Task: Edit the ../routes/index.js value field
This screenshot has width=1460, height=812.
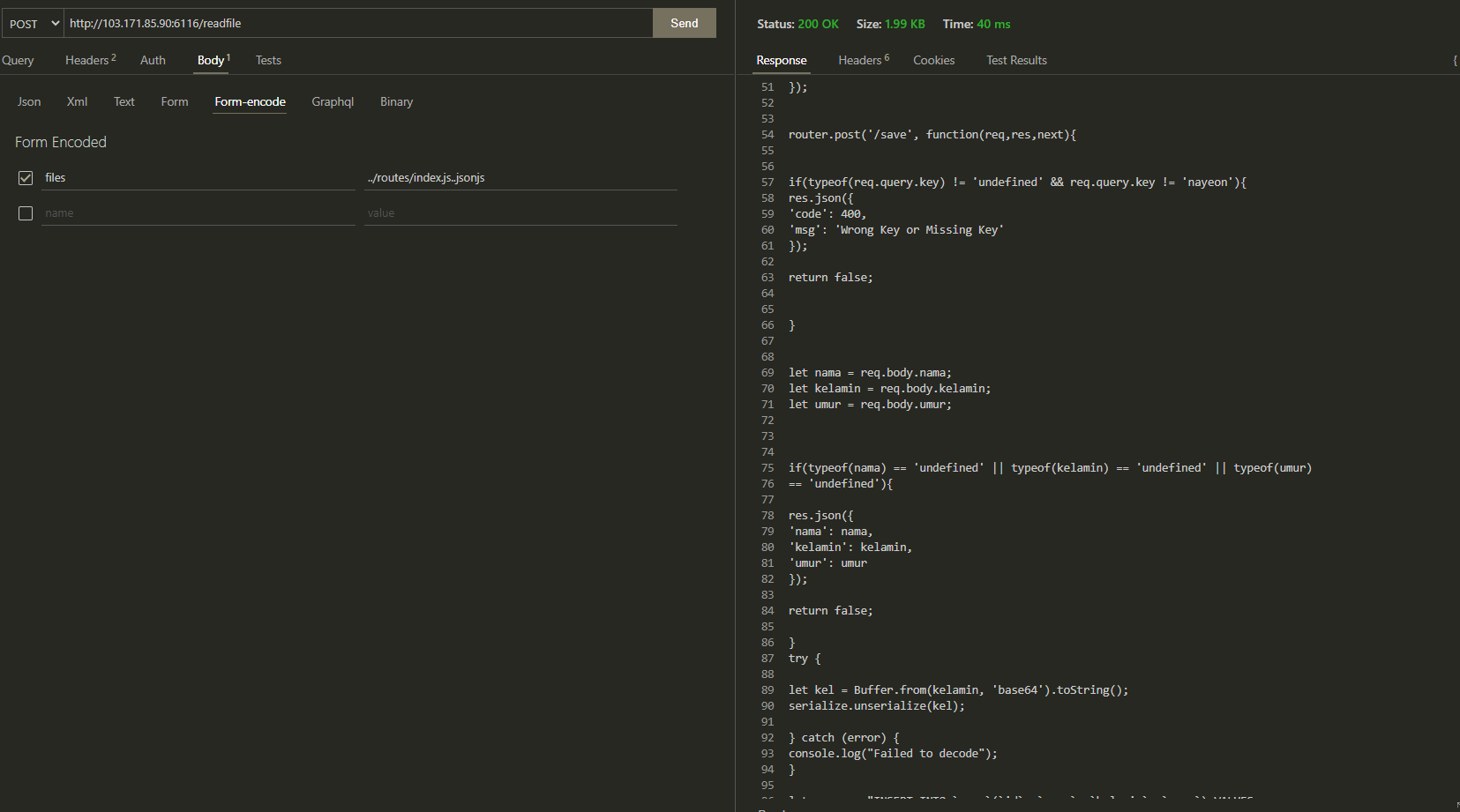Action: 520,177
